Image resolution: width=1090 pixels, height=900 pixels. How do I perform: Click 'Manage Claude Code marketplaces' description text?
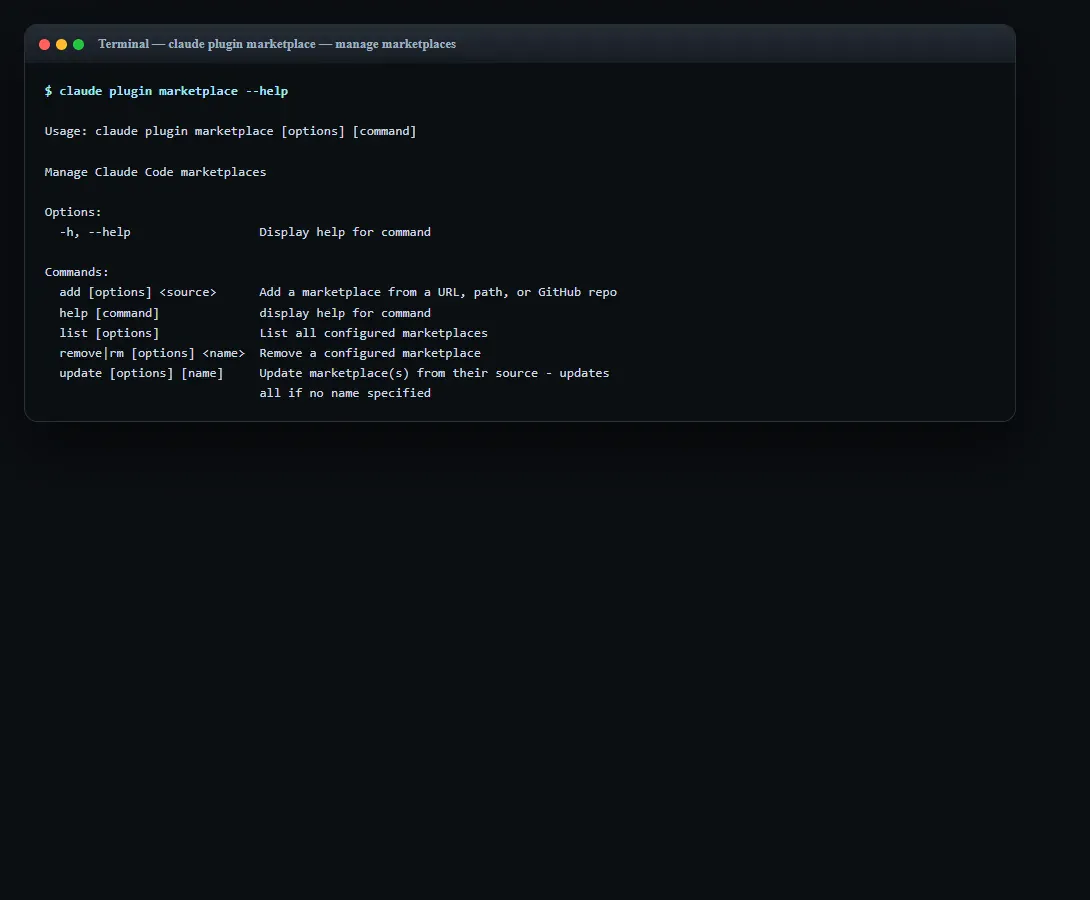pyautogui.click(x=155, y=172)
